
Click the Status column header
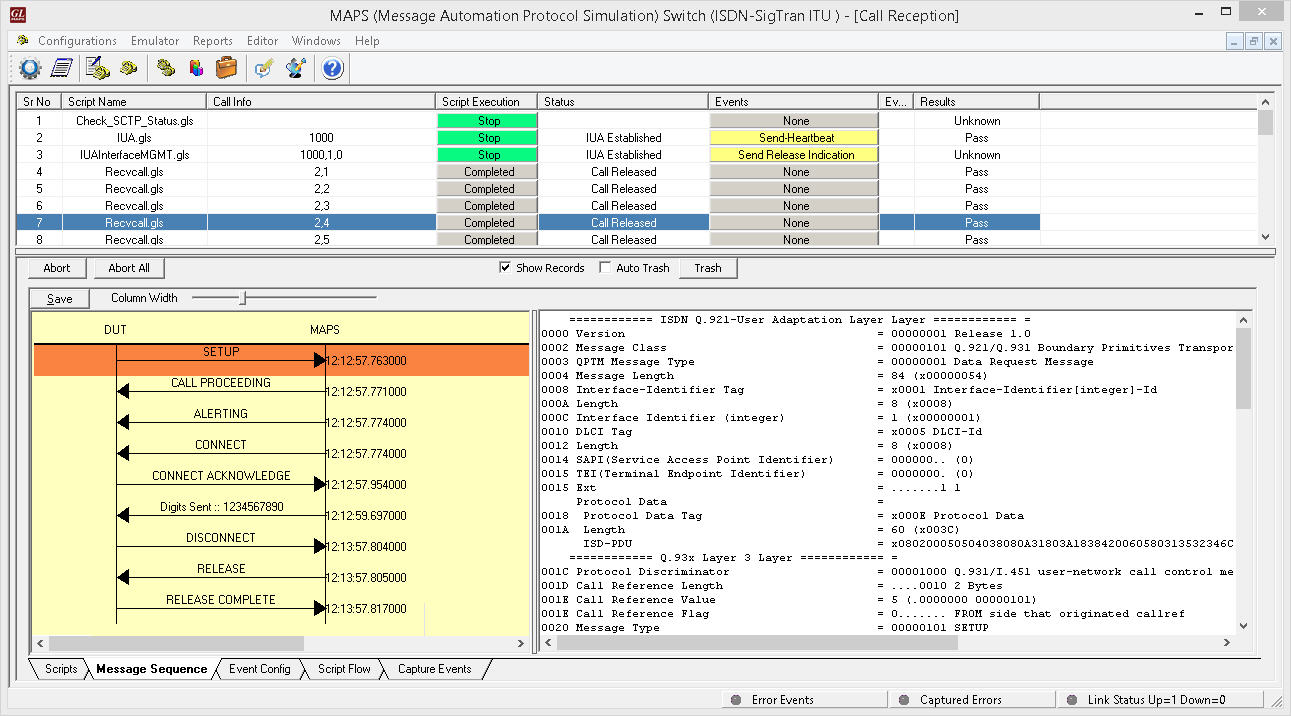(x=624, y=101)
